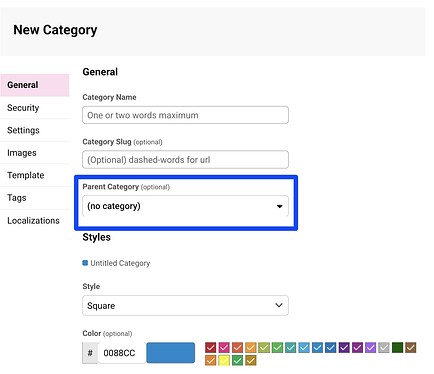The image size is (434, 374).
Task: Select the mustard gold swatch after second-row green
Action: click(250, 360)
